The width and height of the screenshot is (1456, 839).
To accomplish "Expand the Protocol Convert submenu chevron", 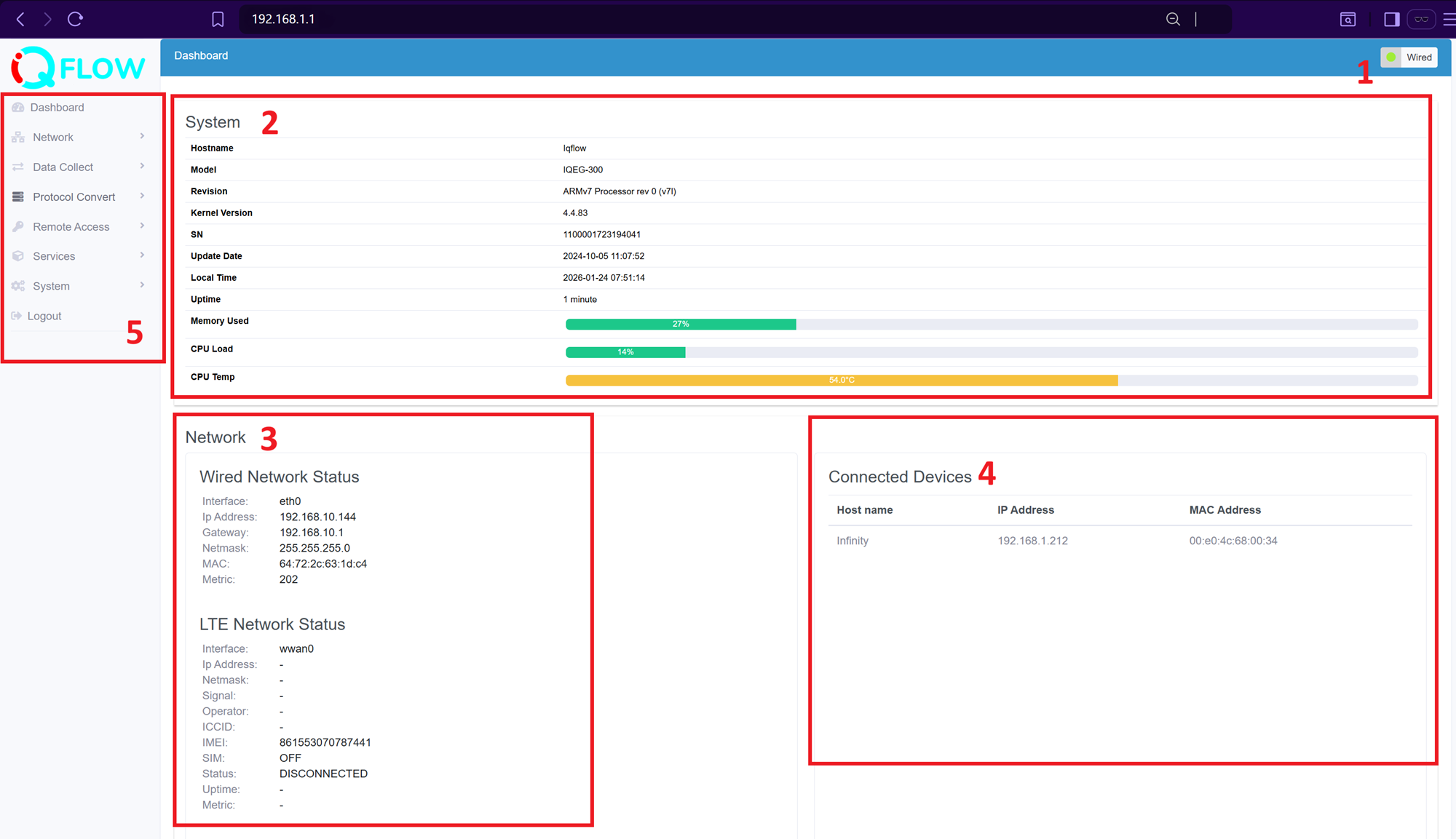I will [142, 196].
